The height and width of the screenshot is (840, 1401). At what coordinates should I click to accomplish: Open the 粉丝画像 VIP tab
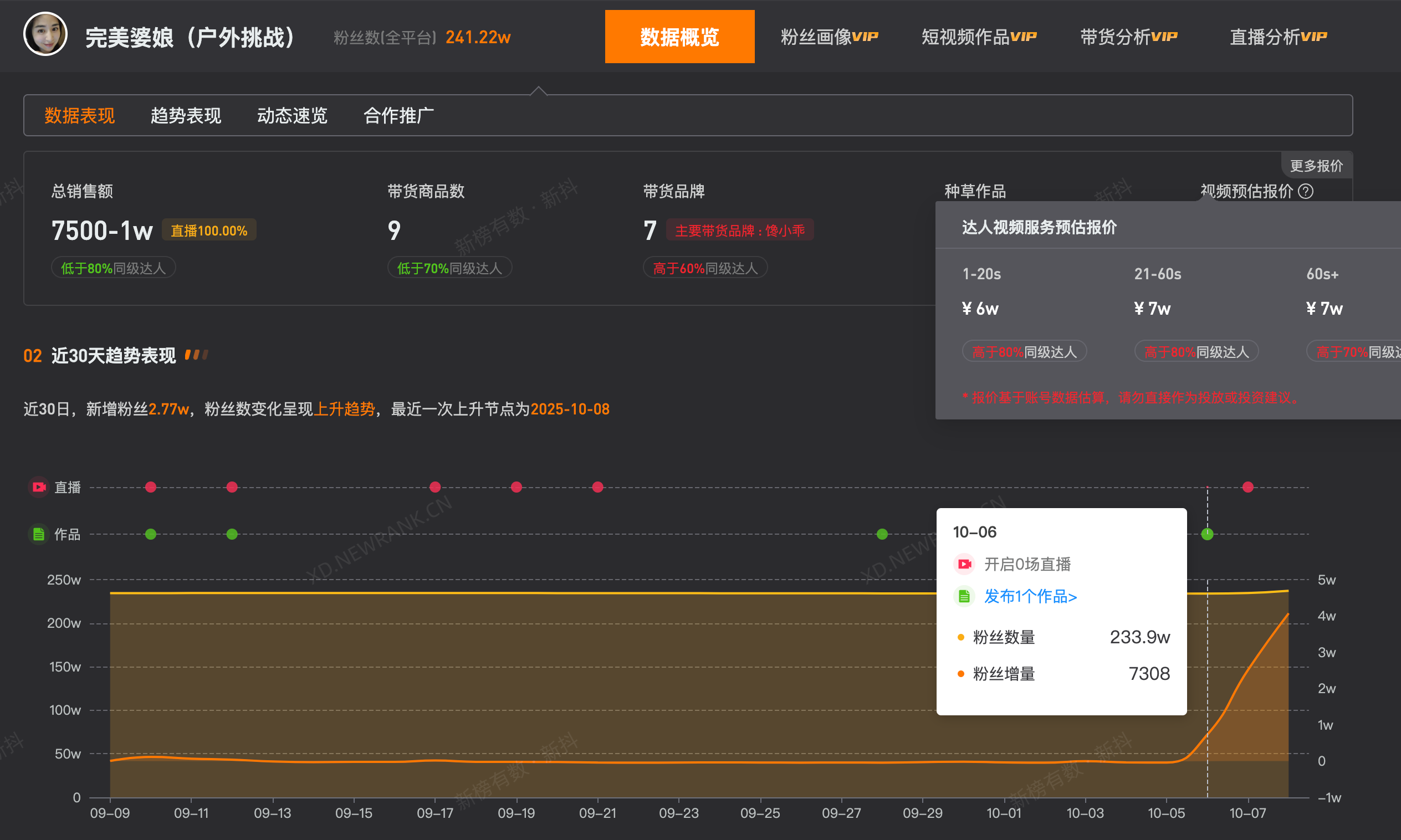coord(829,37)
